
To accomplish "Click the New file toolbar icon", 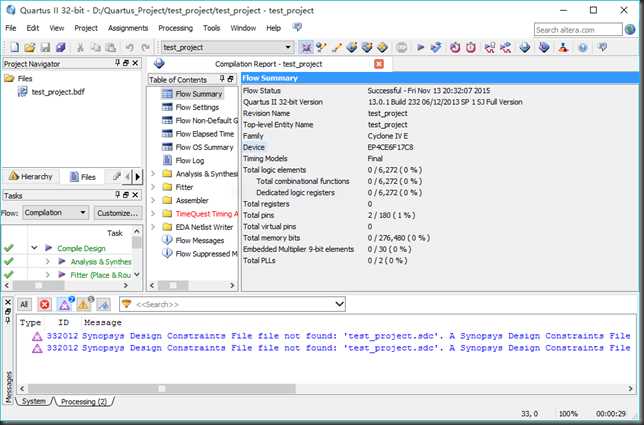I will click(14, 47).
